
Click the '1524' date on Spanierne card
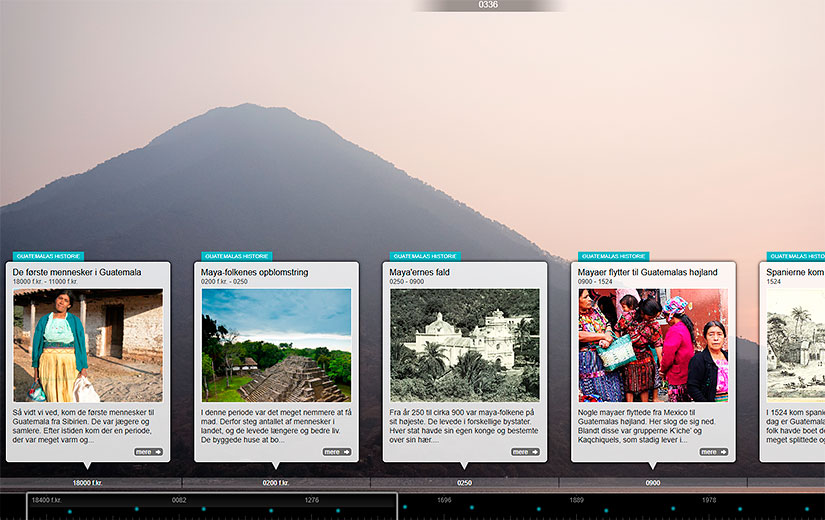[x=773, y=282]
